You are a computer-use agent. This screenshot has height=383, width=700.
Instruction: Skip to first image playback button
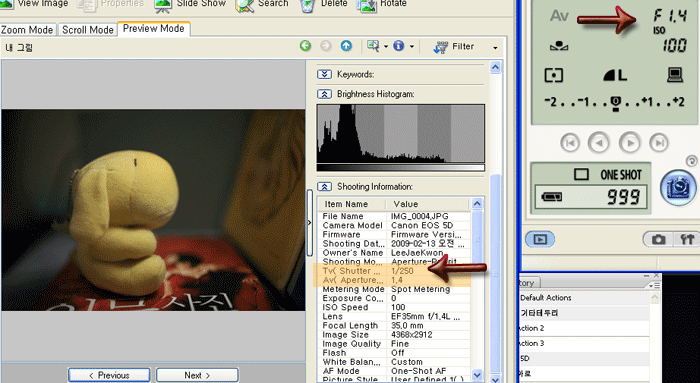(570, 143)
